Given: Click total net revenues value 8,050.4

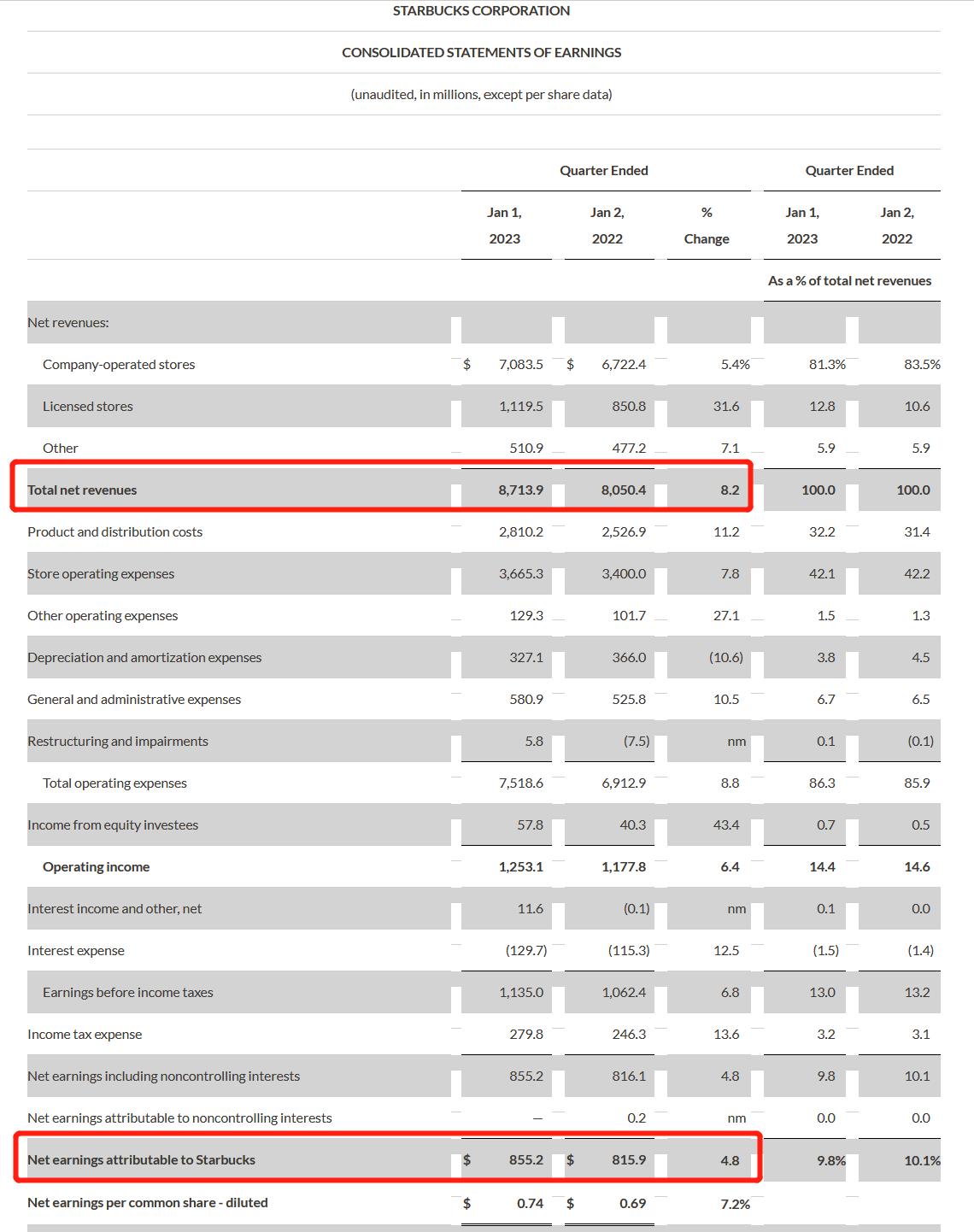Looking at the screenshot, I should click(624, 490).
